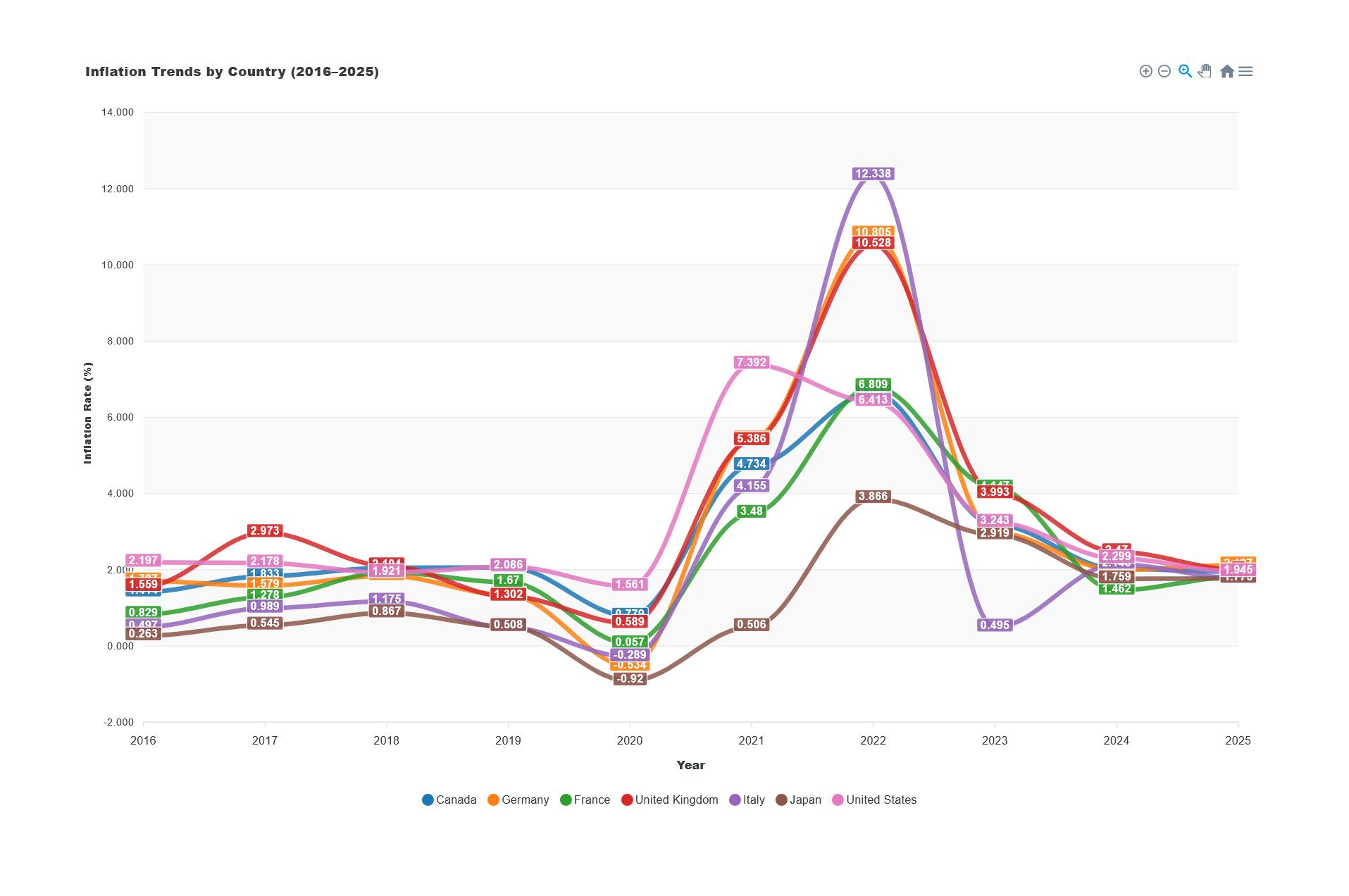Click the Zoom Out minus icon
1349x896 pixels.
coord(1164,71)
